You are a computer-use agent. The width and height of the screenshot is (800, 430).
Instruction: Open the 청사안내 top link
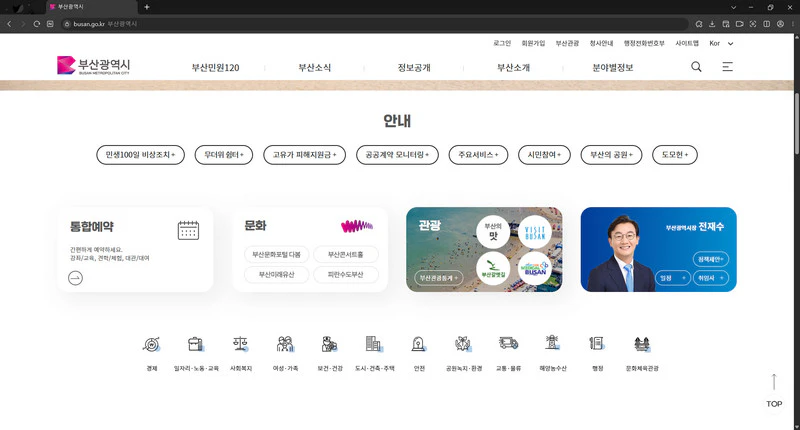[x=602, y=43]
